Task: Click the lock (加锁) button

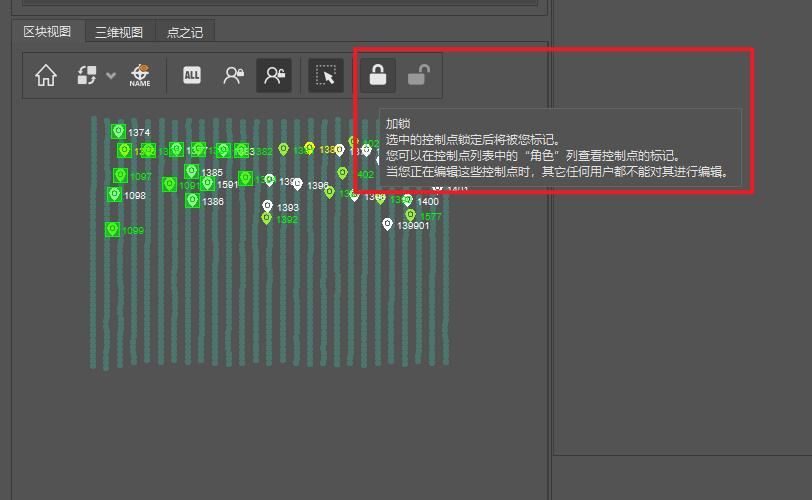Action: pyautogui.click(x=378, y=76)
